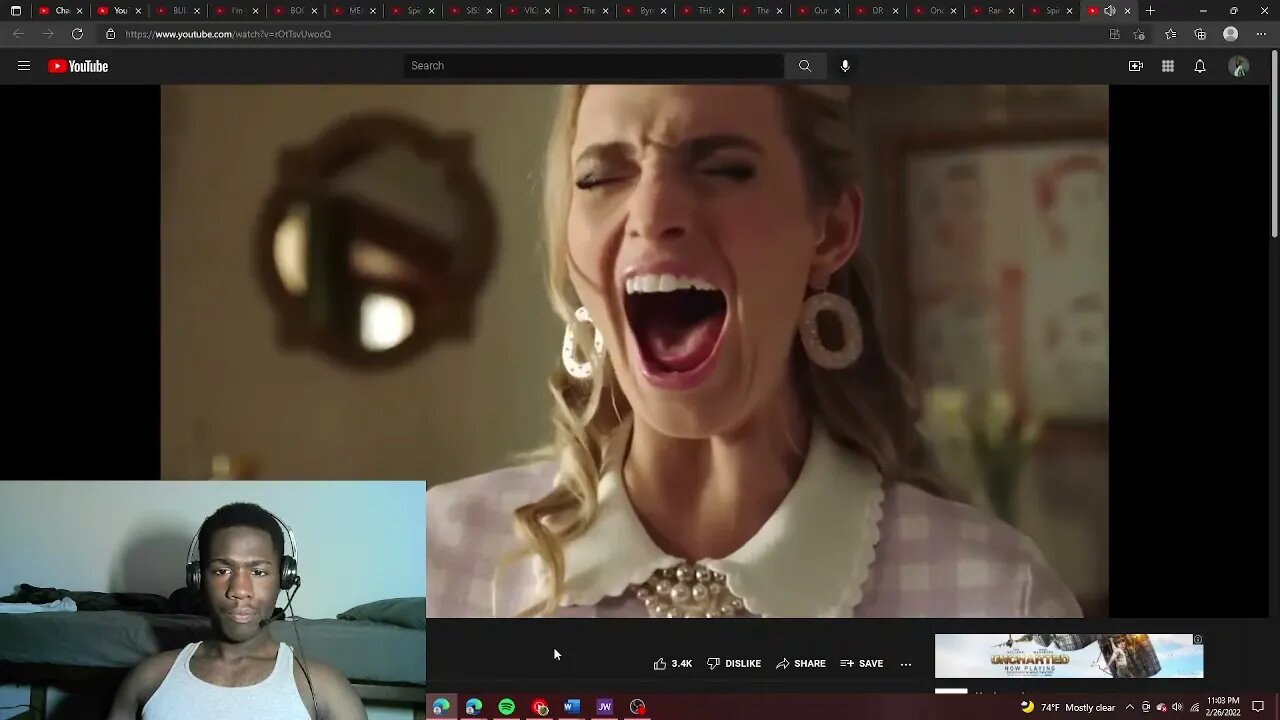Open browser Collections icon
Image resolution: width=1280 pixels, height=720 pixels.
pyautogui.click(x=1201, y=34)
